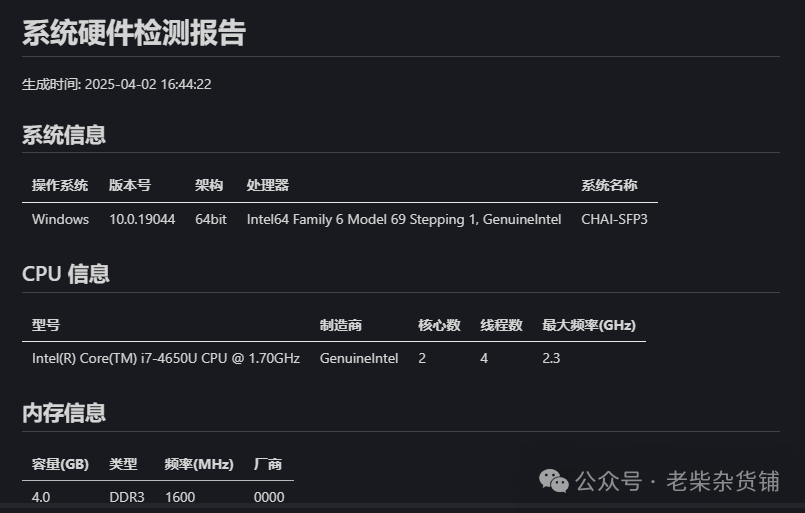Click the 处理器 column header
The image size is (805, 513).
pos(267,185)
